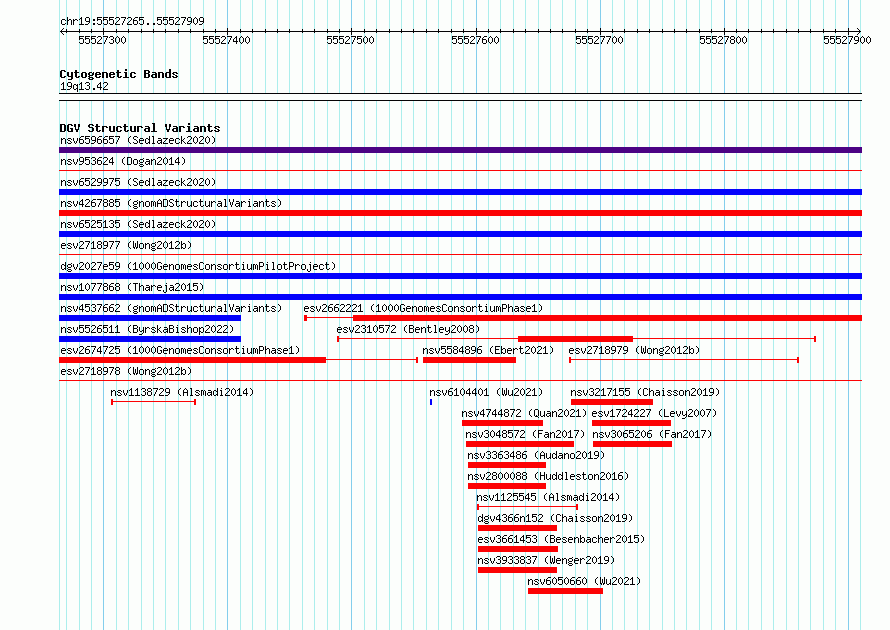Click the 55527900 ruler position label
Screen dimensions: 890x630
pyautogui.click(x=847, y=40)
